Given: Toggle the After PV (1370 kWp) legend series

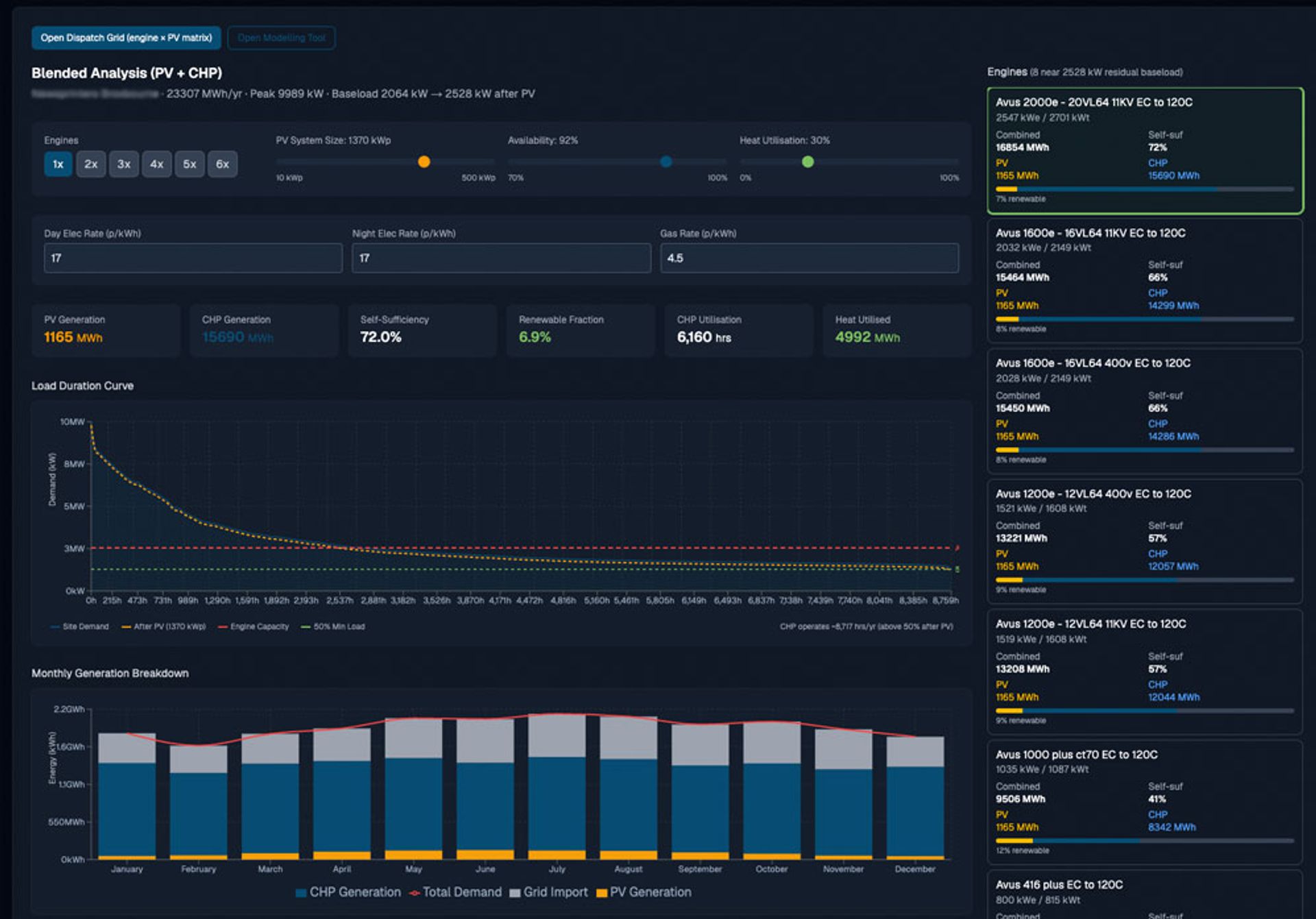Looking at the screenshot, I should [163, 626].
